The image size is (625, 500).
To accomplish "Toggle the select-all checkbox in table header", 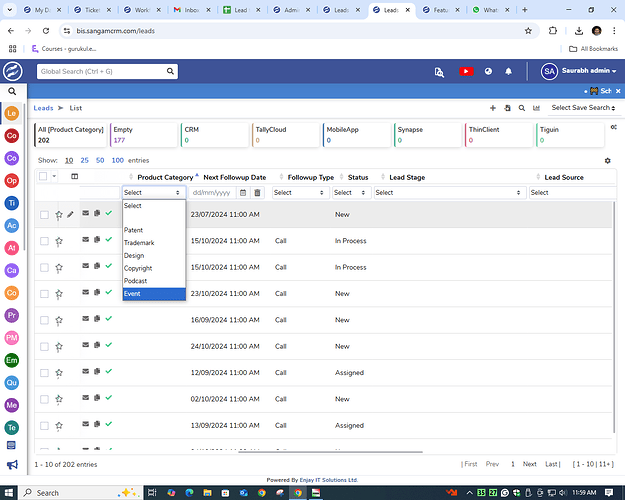I will 43,176.
